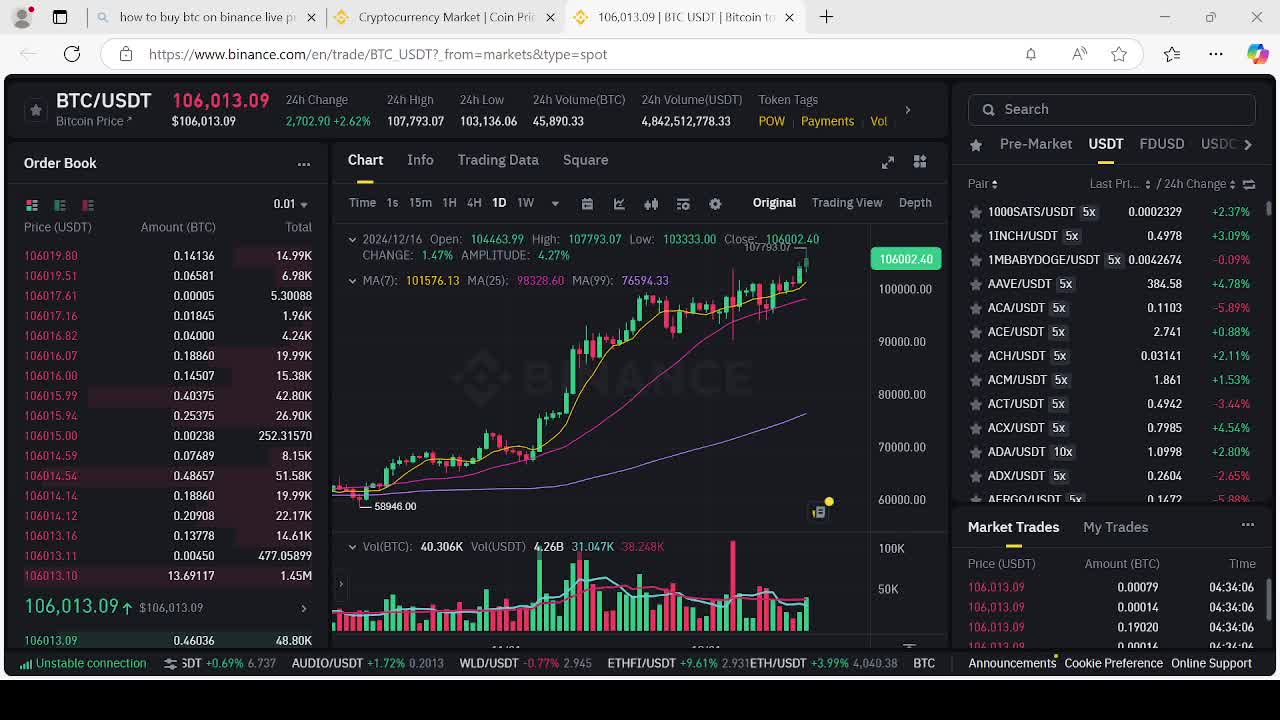Screen dimensions: 1280x720
Task: Open Order Book more options menu
Action: 304,164
